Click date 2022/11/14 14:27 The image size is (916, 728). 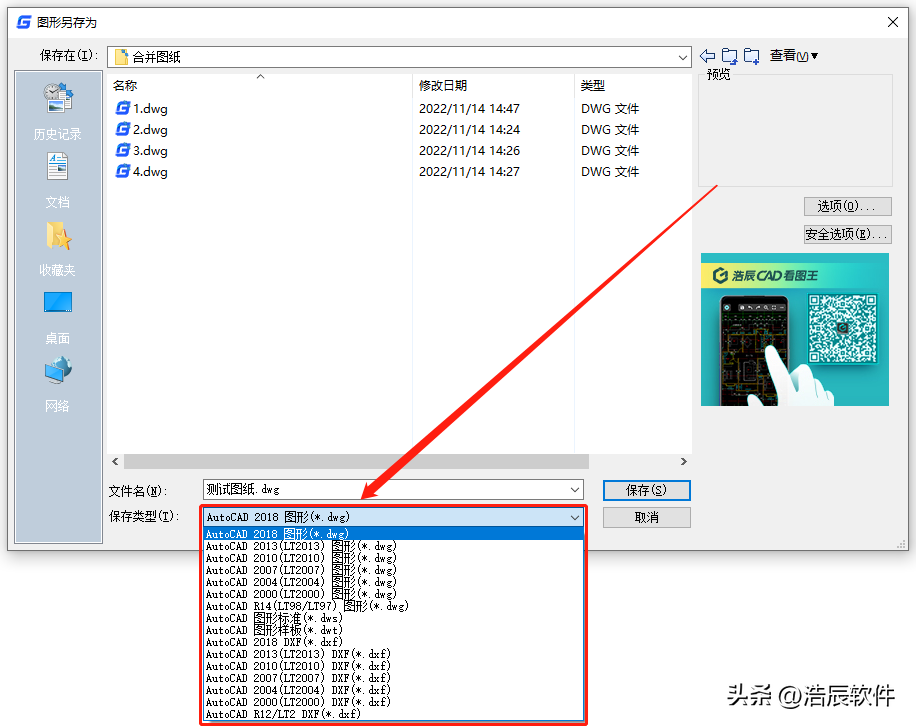tap(469, 172)
